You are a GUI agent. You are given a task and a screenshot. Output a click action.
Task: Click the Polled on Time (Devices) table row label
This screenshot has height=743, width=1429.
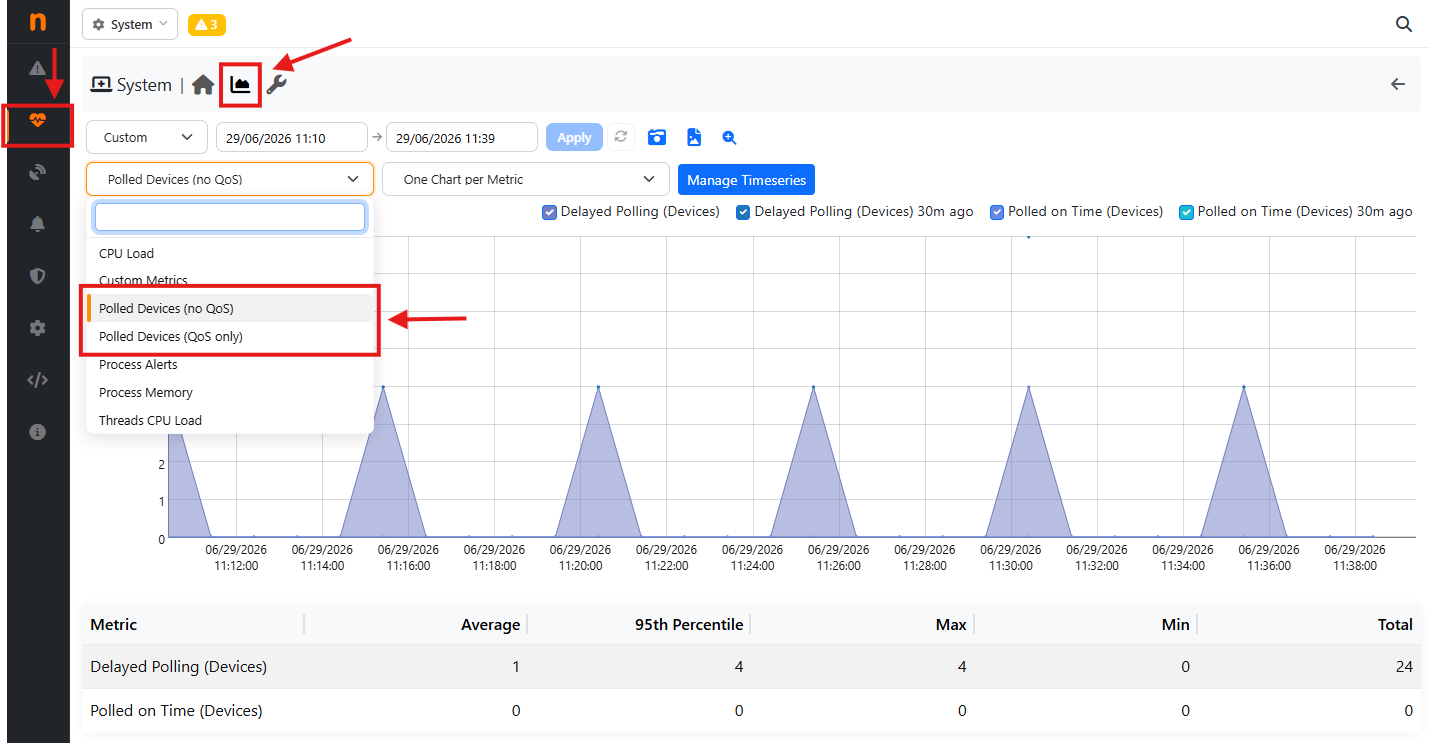pyautogui.click(x=176, y=710)
